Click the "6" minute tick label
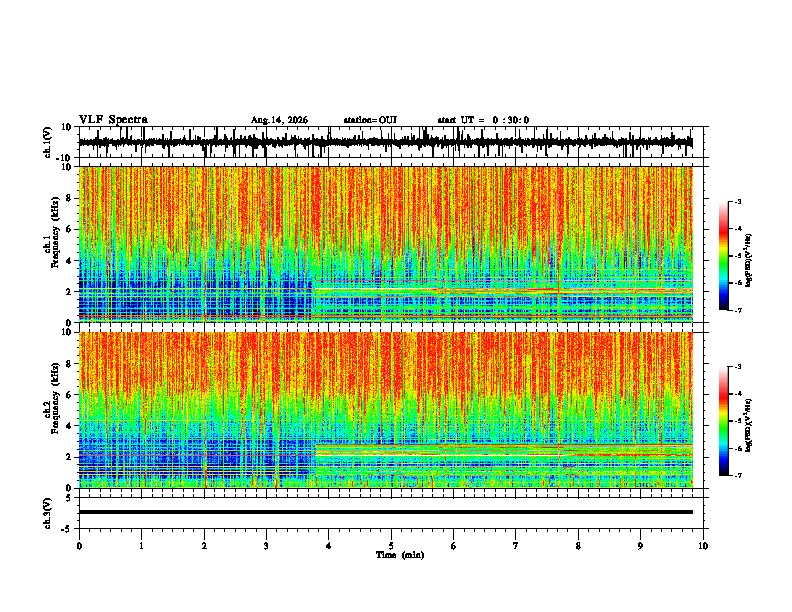The image size is (792, 612). coord(454,546)
